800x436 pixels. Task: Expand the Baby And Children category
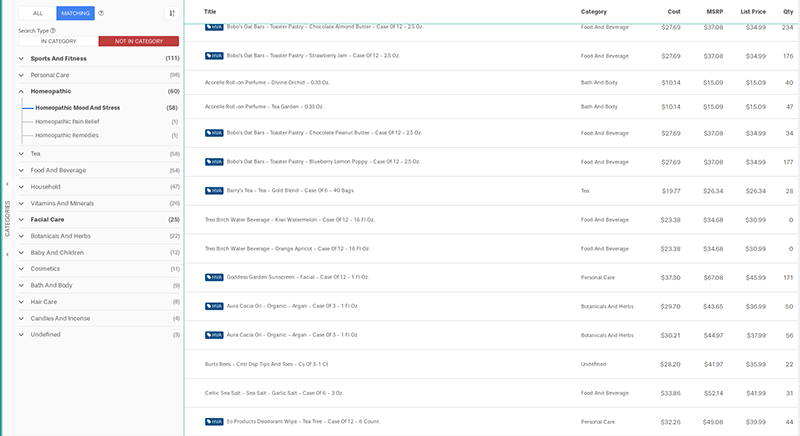21,252
